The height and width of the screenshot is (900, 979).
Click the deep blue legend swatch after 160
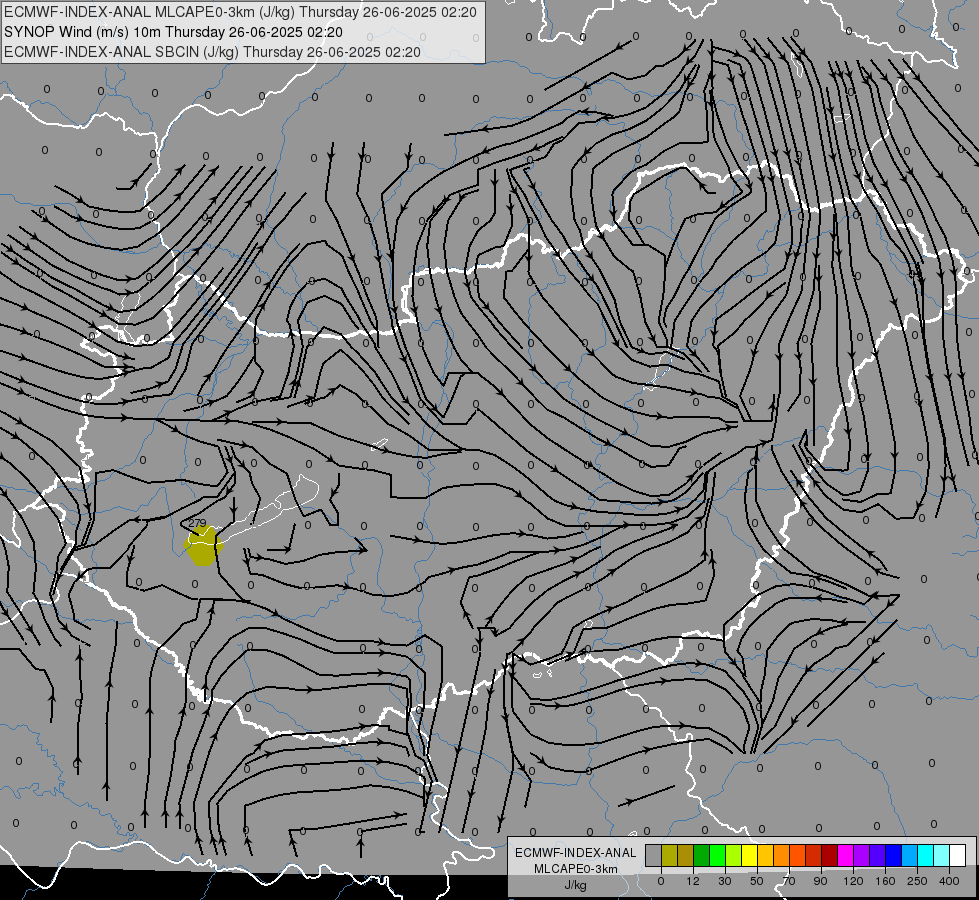pyautogui.click(x=893, y=855)
